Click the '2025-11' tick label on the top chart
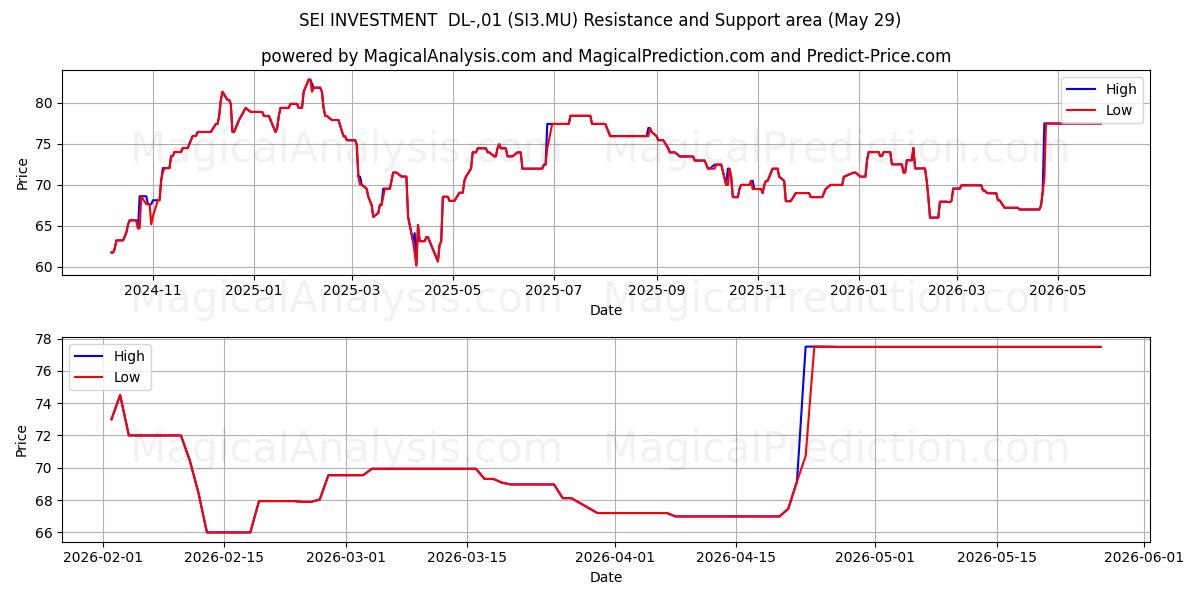Viewport: 1200px width, 600px height. tap(758, 291)
